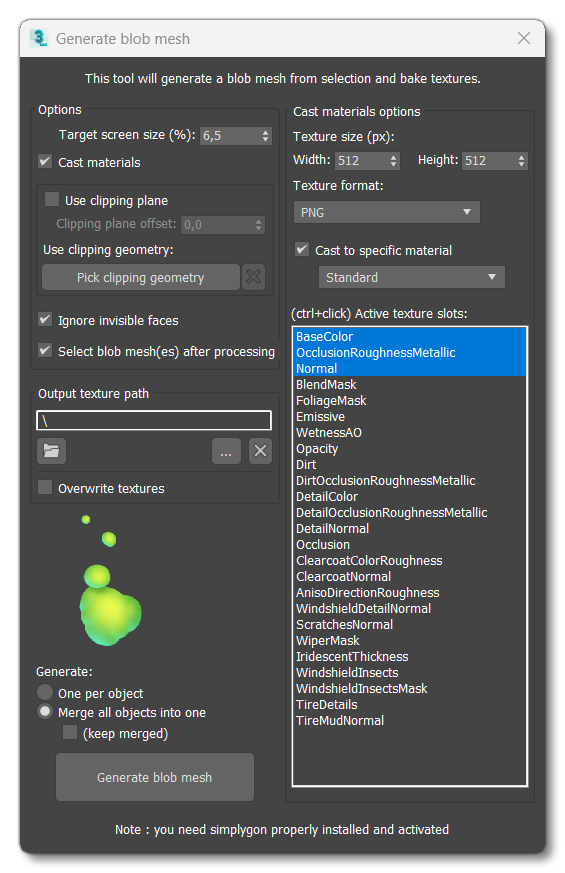
Task: Browse output path with ellipsis button
Action: 226,450
